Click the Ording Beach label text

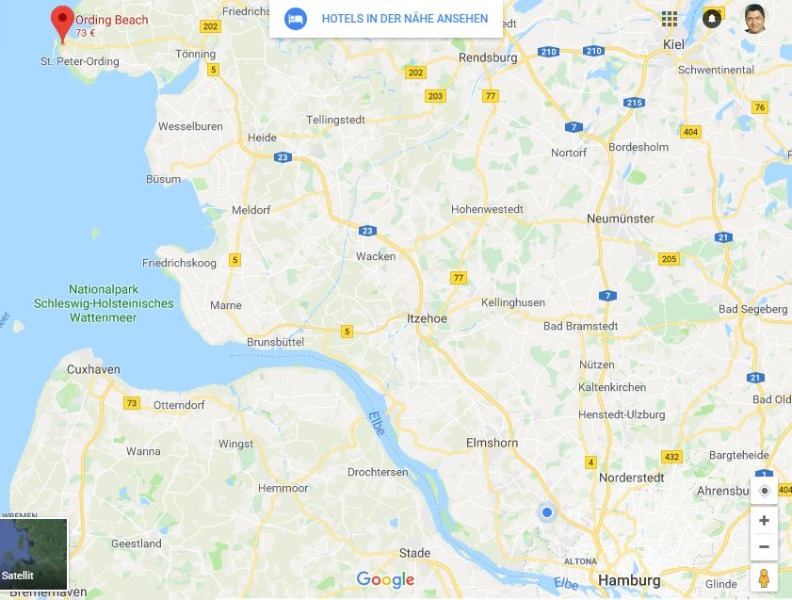pos(112,20)
